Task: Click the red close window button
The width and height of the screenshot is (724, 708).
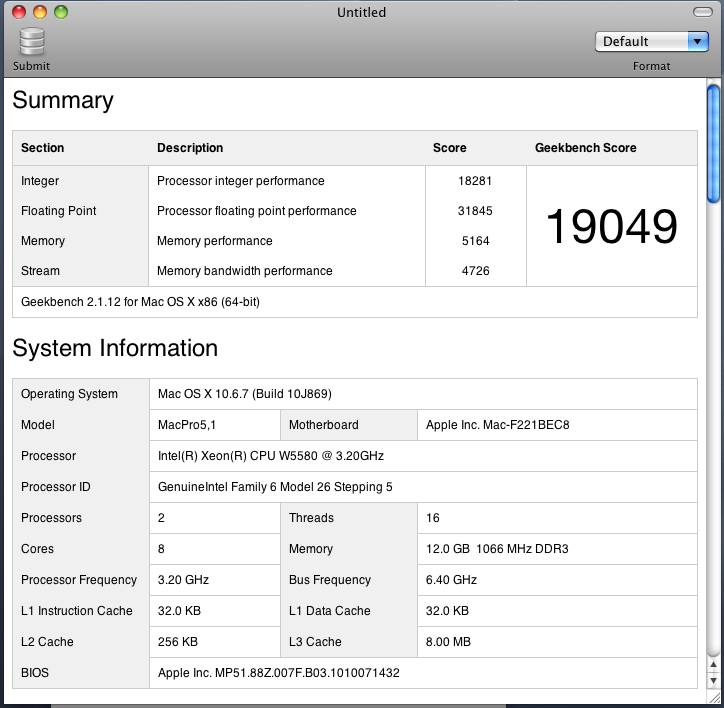Action: (x=19, y=12)
